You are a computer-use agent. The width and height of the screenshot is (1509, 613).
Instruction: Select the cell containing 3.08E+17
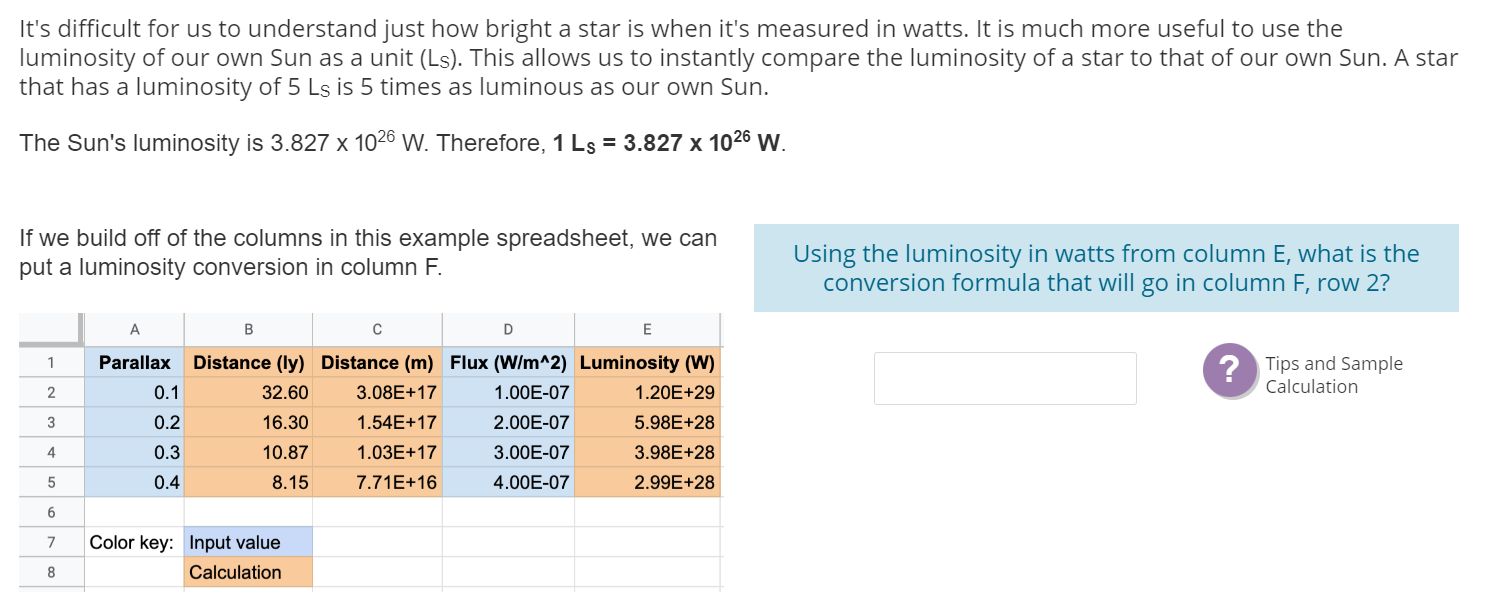377,392
